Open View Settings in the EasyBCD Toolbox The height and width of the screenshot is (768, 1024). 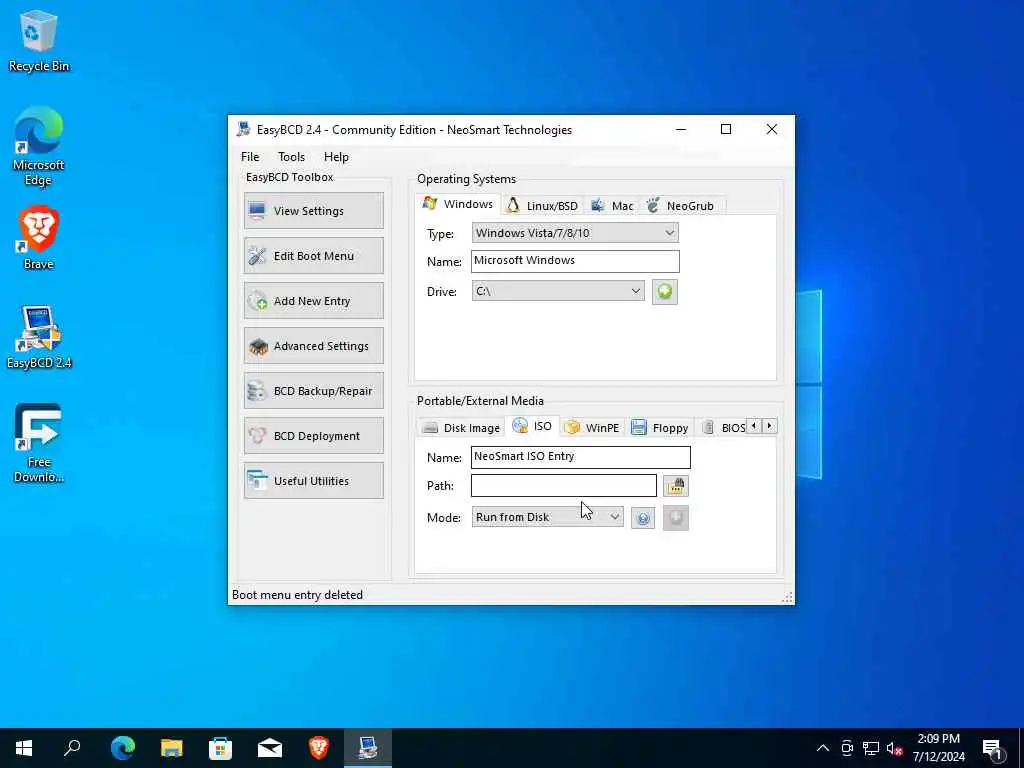(x=313, y=210)
